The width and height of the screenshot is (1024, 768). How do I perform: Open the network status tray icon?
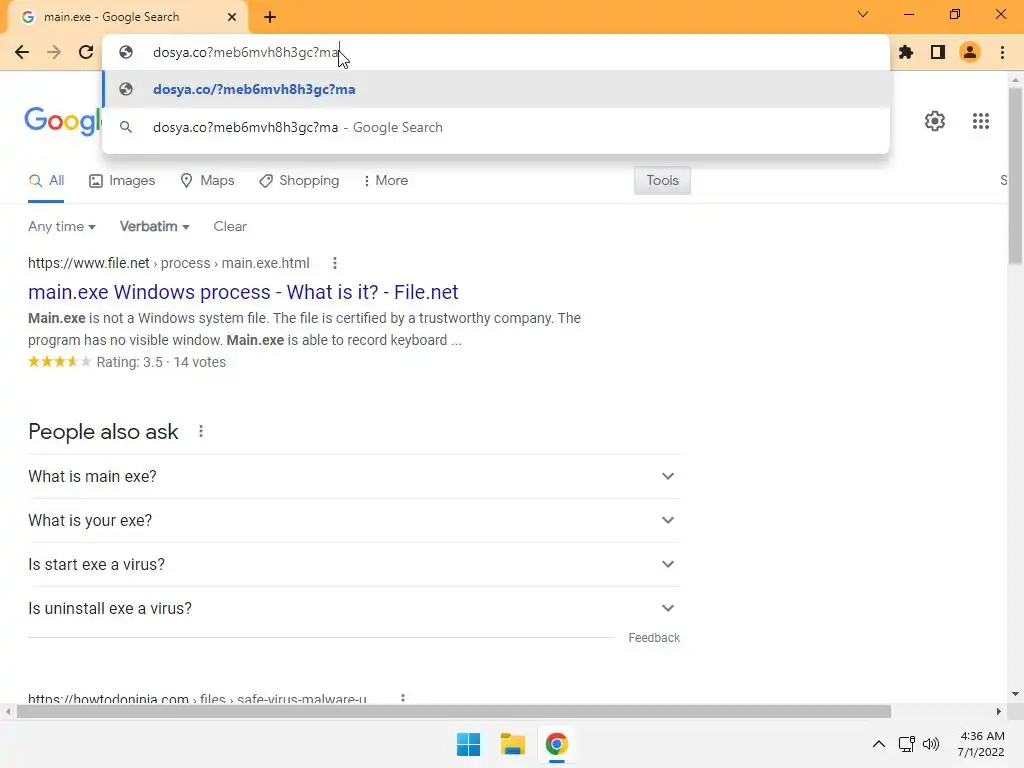pyautogui.click(x=906, y=744)
